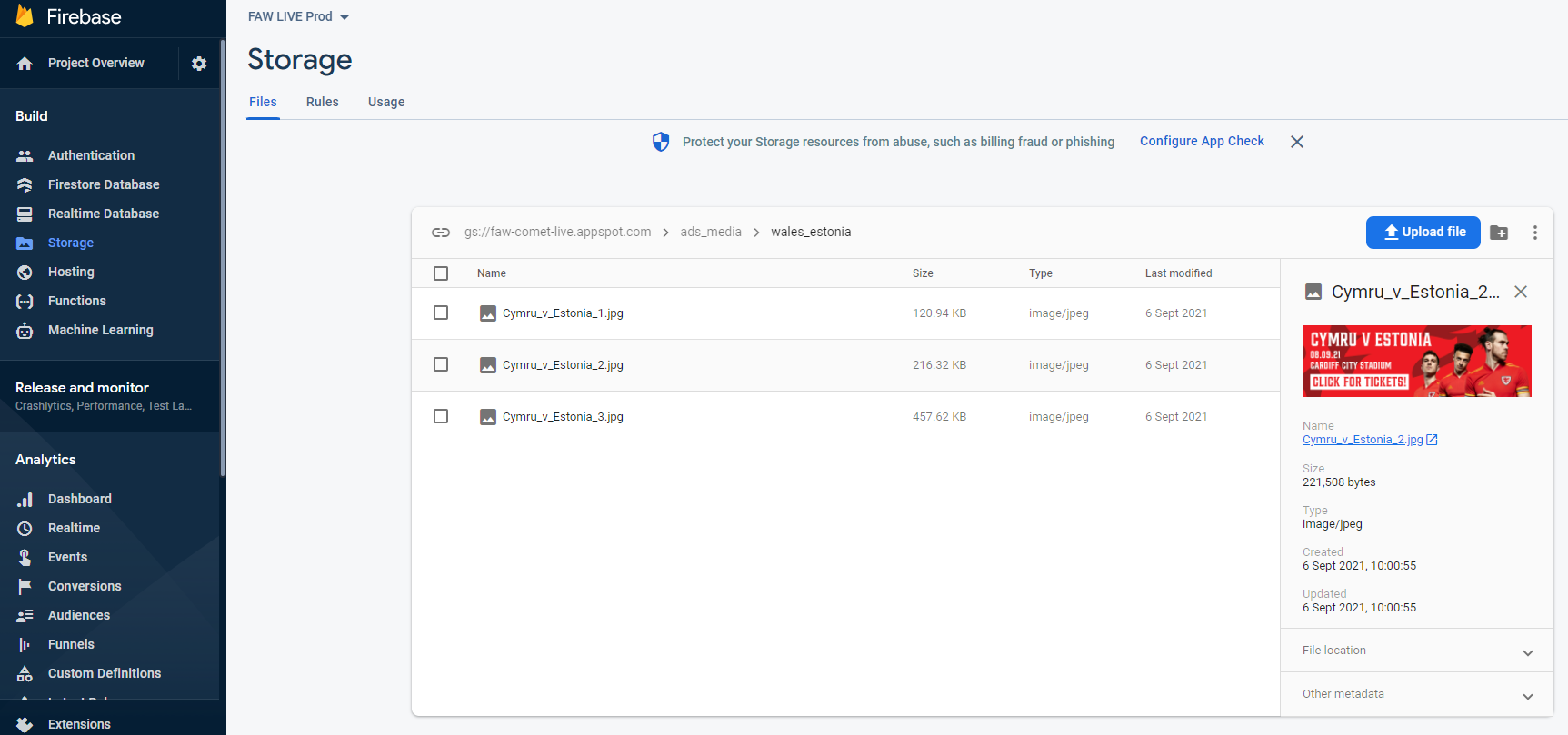Expand the File location section
This screenshot has width=1568, height=735.
pyautogui.click(x=1416, y=651)
